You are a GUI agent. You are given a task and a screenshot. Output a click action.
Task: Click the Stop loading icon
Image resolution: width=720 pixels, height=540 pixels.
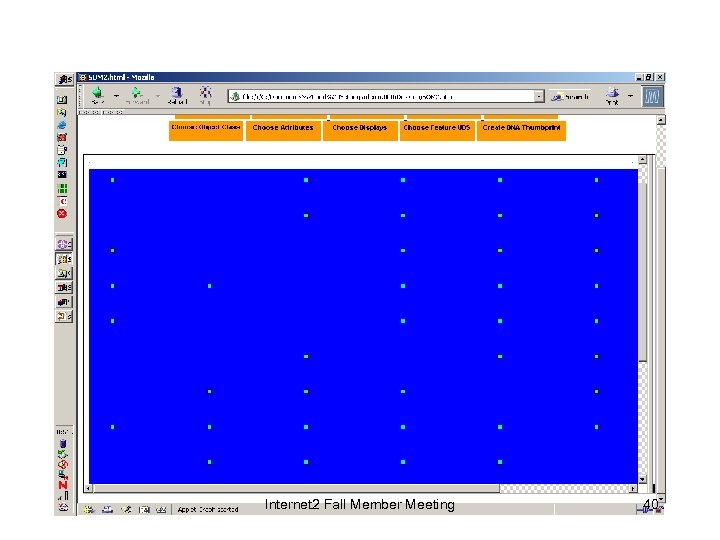[x=205, y=95]
